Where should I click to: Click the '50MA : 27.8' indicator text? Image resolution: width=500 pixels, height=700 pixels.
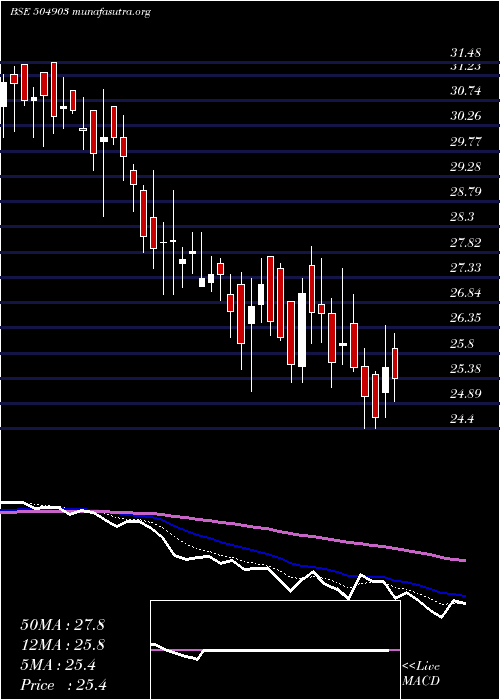pyautogui.click(x=62, y=625)
